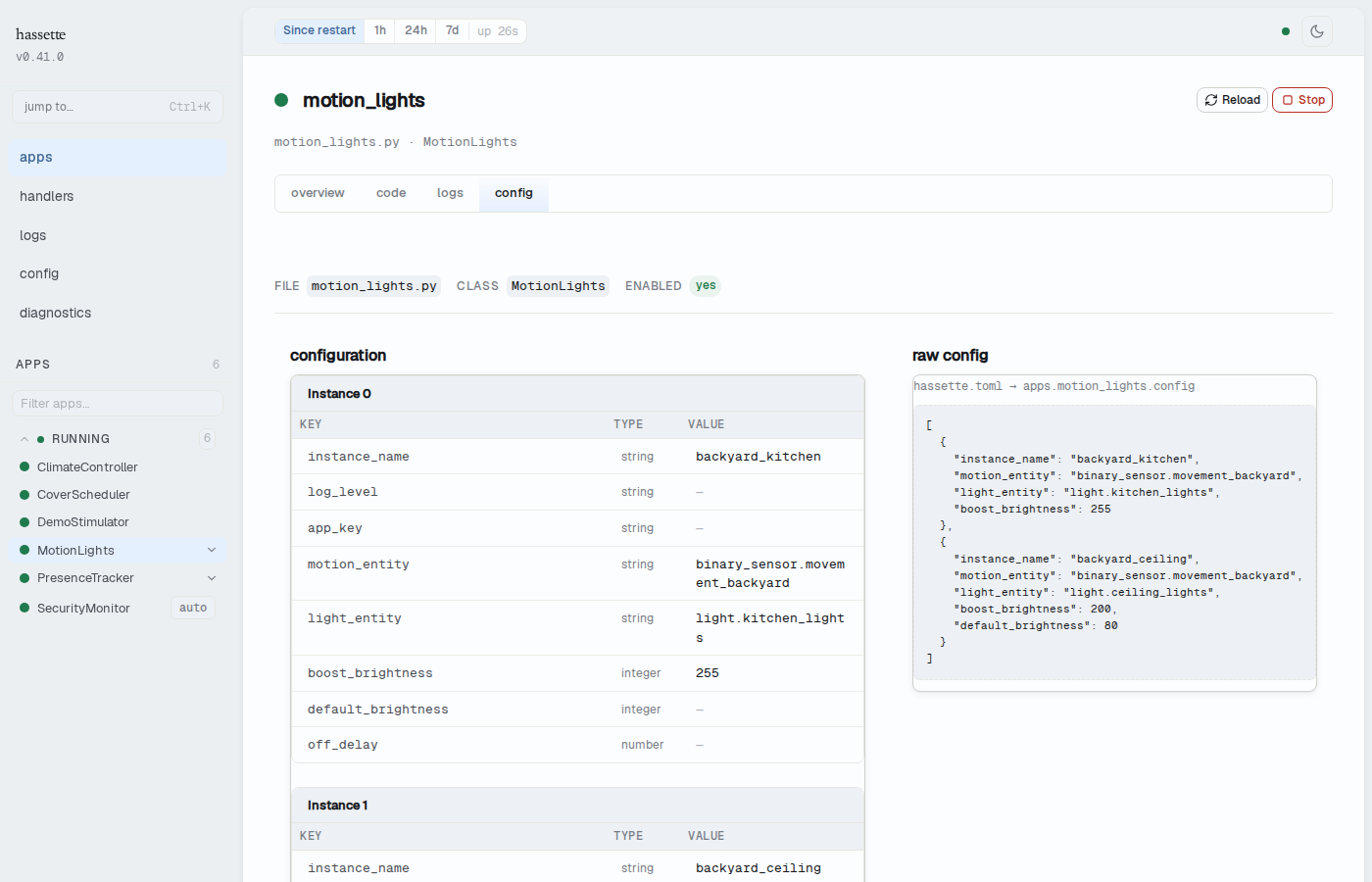Collapse the RUNNING apps group

24,439
